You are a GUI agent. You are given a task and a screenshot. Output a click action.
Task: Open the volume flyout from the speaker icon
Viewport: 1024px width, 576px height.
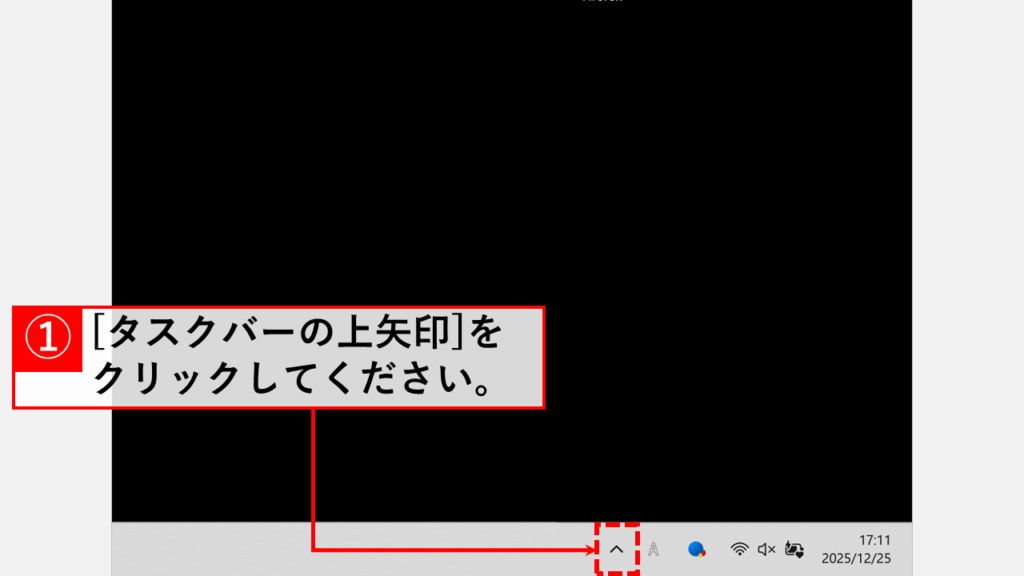(764, 549)
